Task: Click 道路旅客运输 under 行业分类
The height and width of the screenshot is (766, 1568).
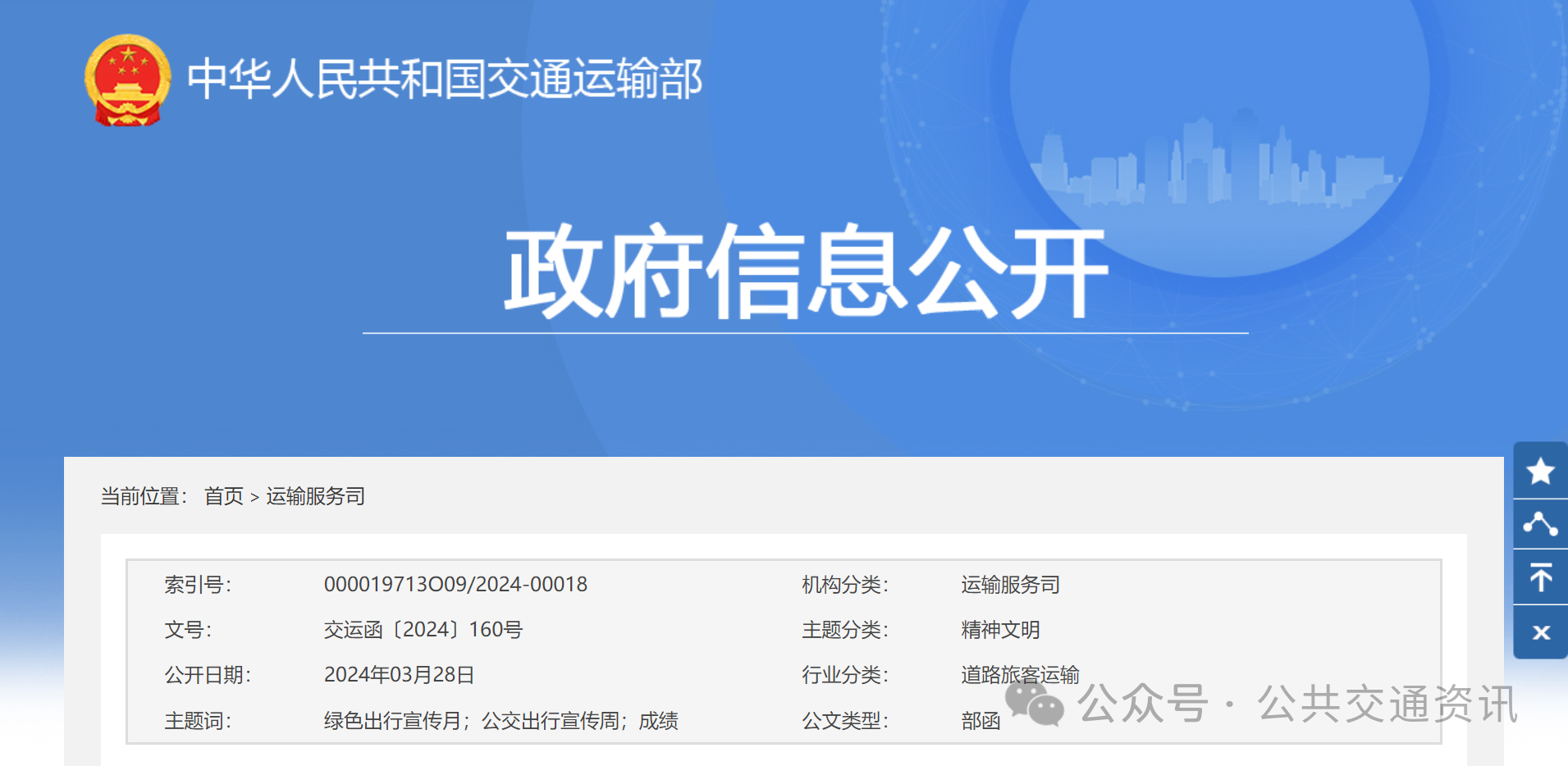Action: pyautogui.click(x=1019, y=674)
